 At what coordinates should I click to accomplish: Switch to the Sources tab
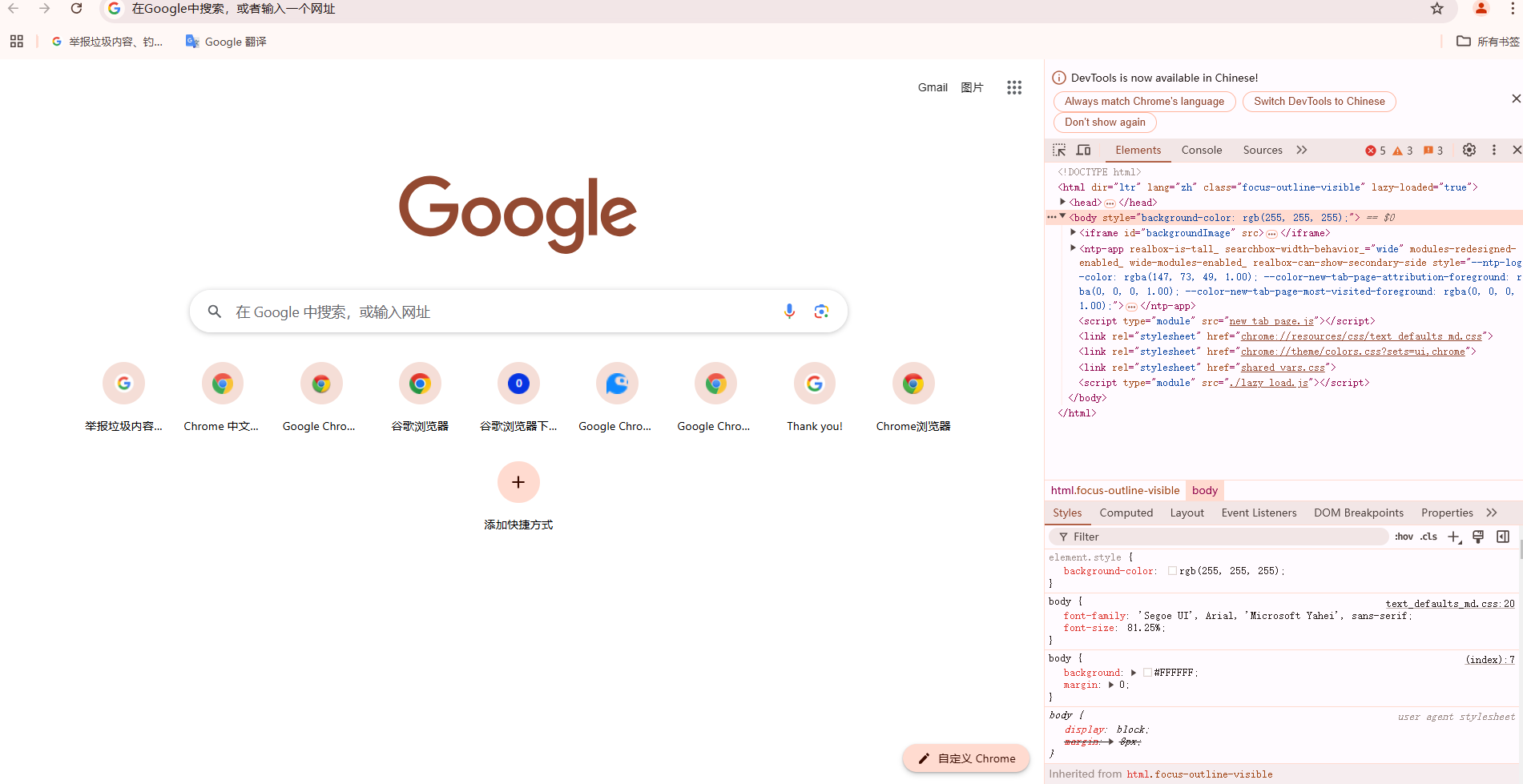pyautogui.click(x=1263, y=150)
